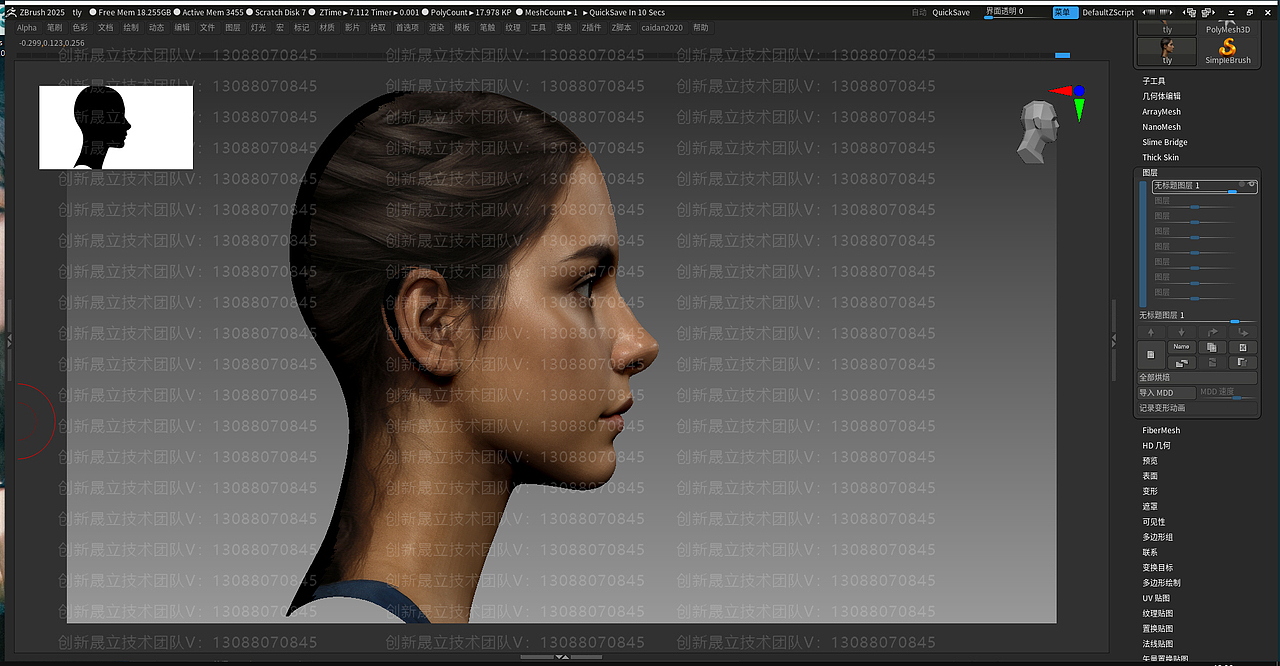The image size is (1280, 666).
Task: Open the 笔刷 brush menu
Action: (x=54, y=28)
